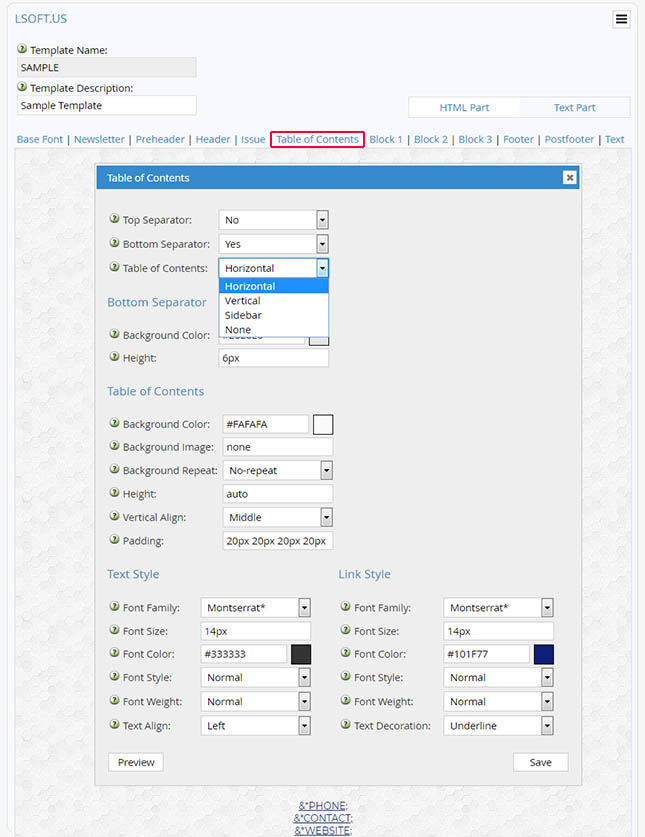The image size is (645, 837).
Task: Open Link Style Font Weight dropdown
Action: click(499, 701)
